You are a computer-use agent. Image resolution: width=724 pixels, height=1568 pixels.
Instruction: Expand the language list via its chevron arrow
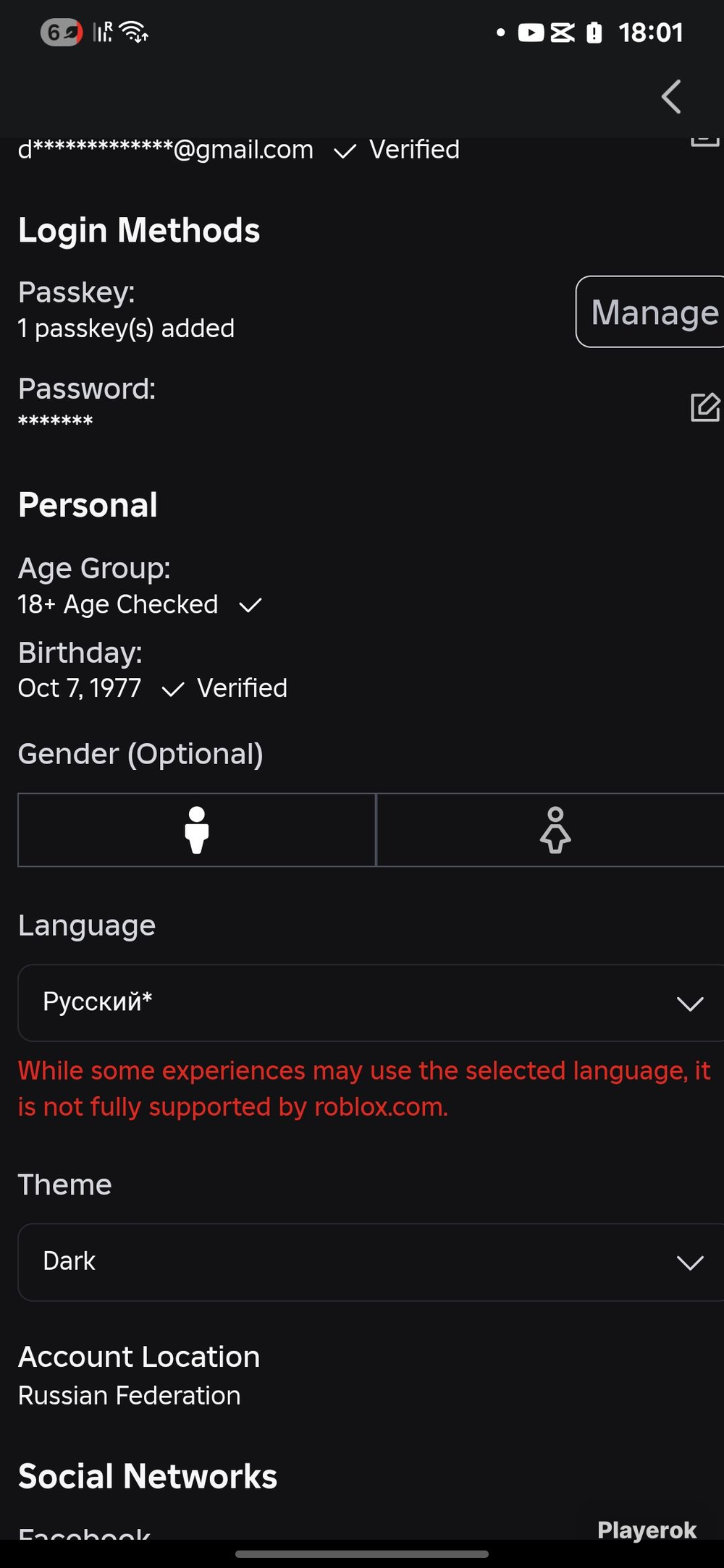coord(690,1004)
